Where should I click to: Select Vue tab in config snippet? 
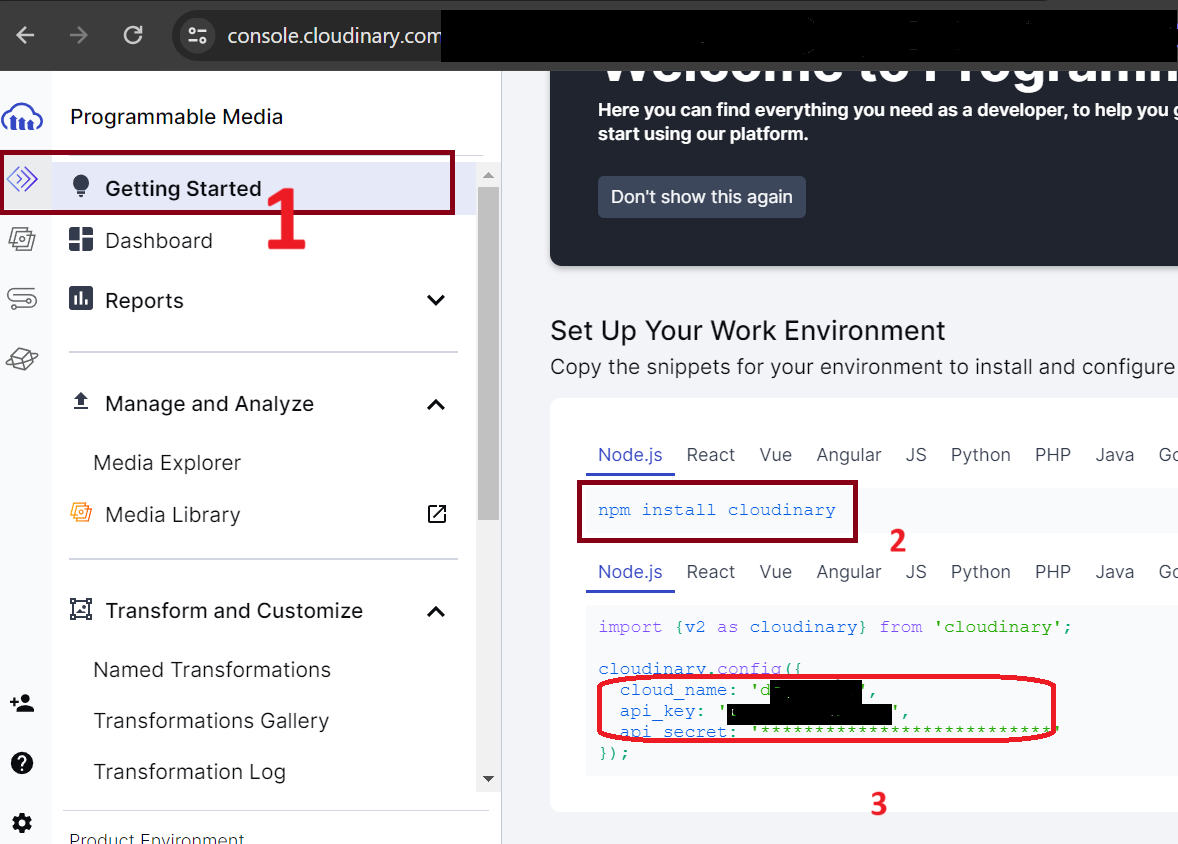coord(775,573)
